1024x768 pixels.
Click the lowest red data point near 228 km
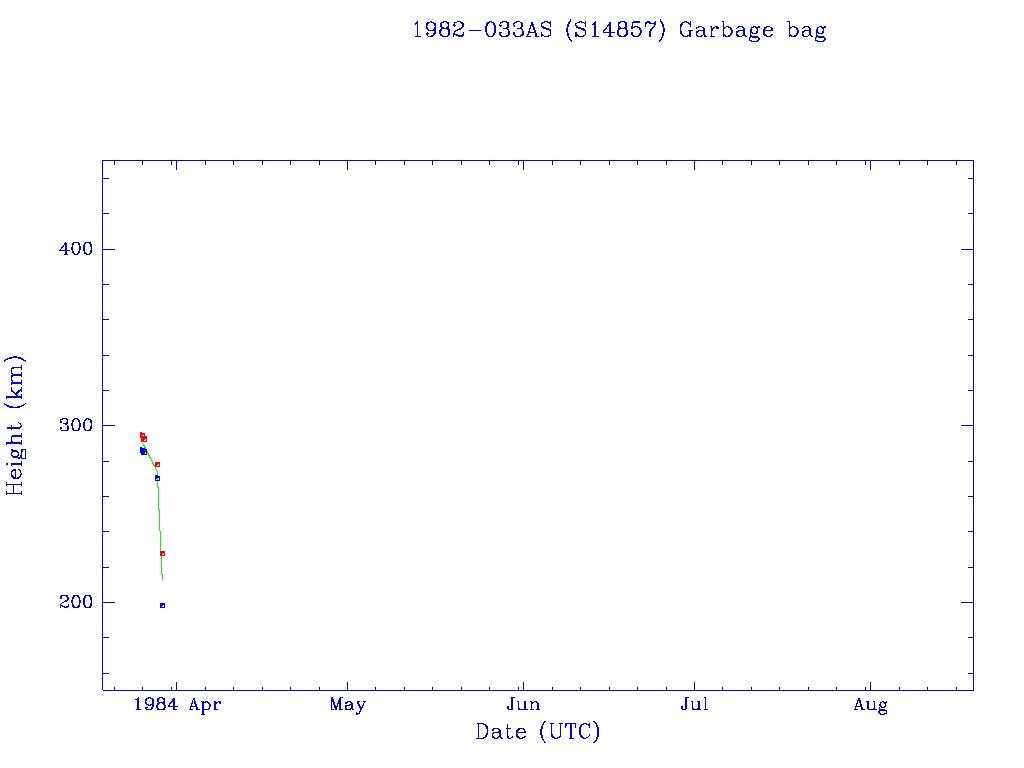coord(162,553)
